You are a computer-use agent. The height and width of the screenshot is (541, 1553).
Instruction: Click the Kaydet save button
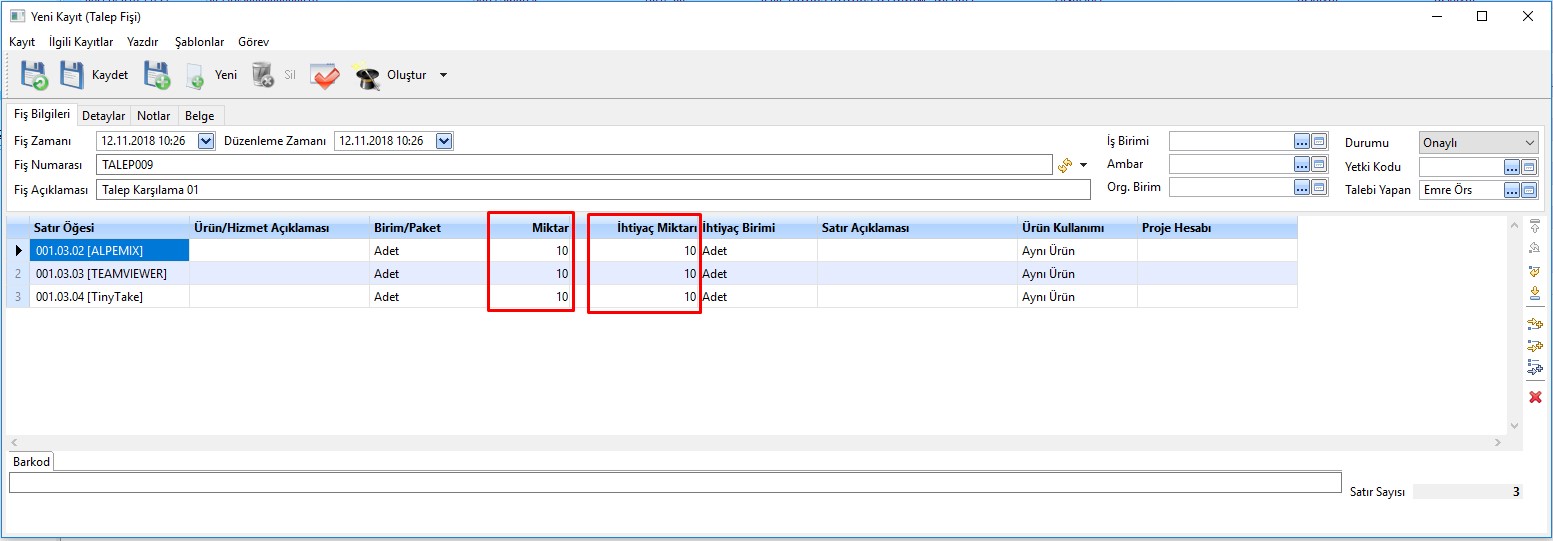[x=94, y=75]
